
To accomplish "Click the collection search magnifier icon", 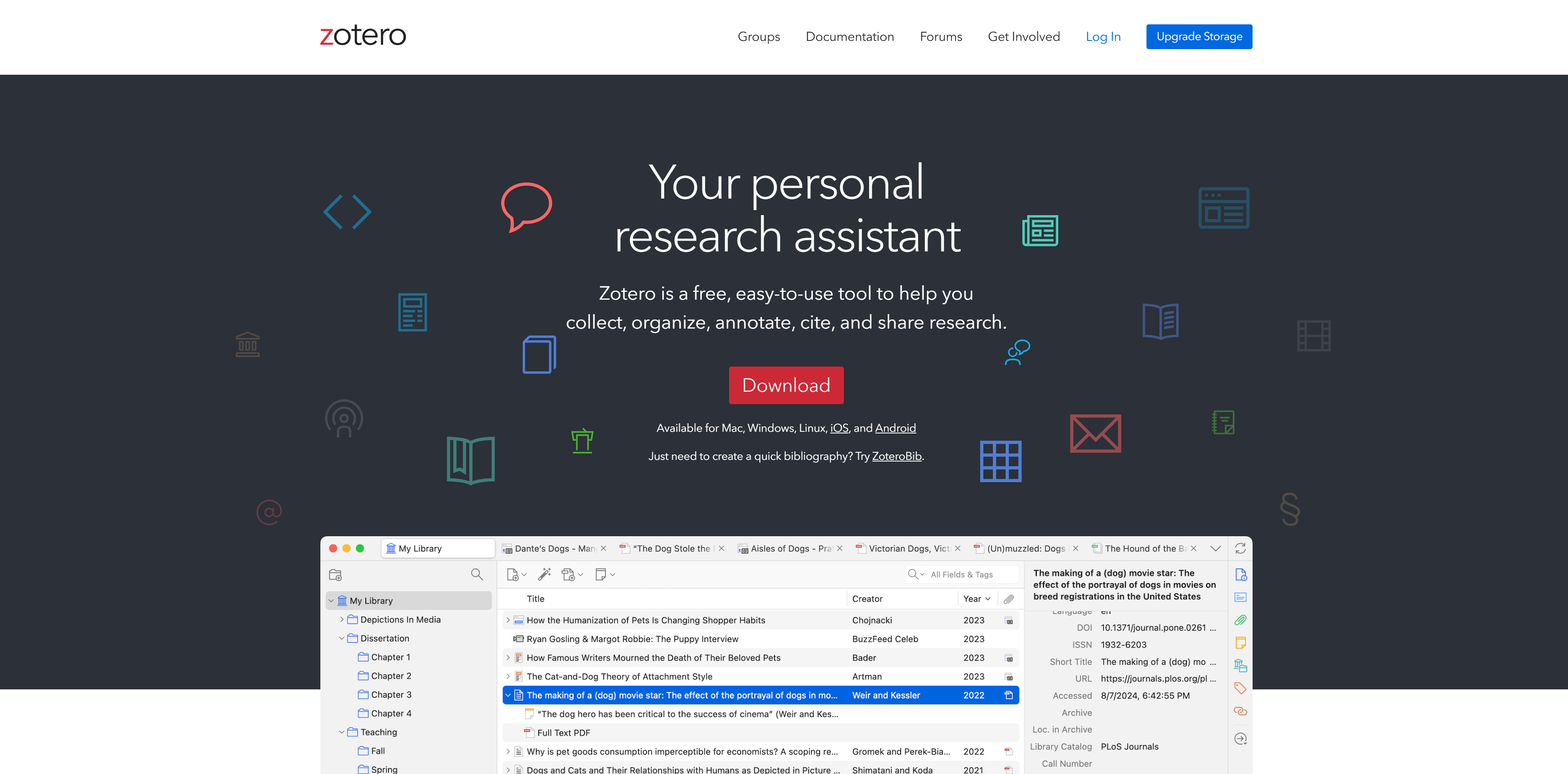I will point(476,575).
